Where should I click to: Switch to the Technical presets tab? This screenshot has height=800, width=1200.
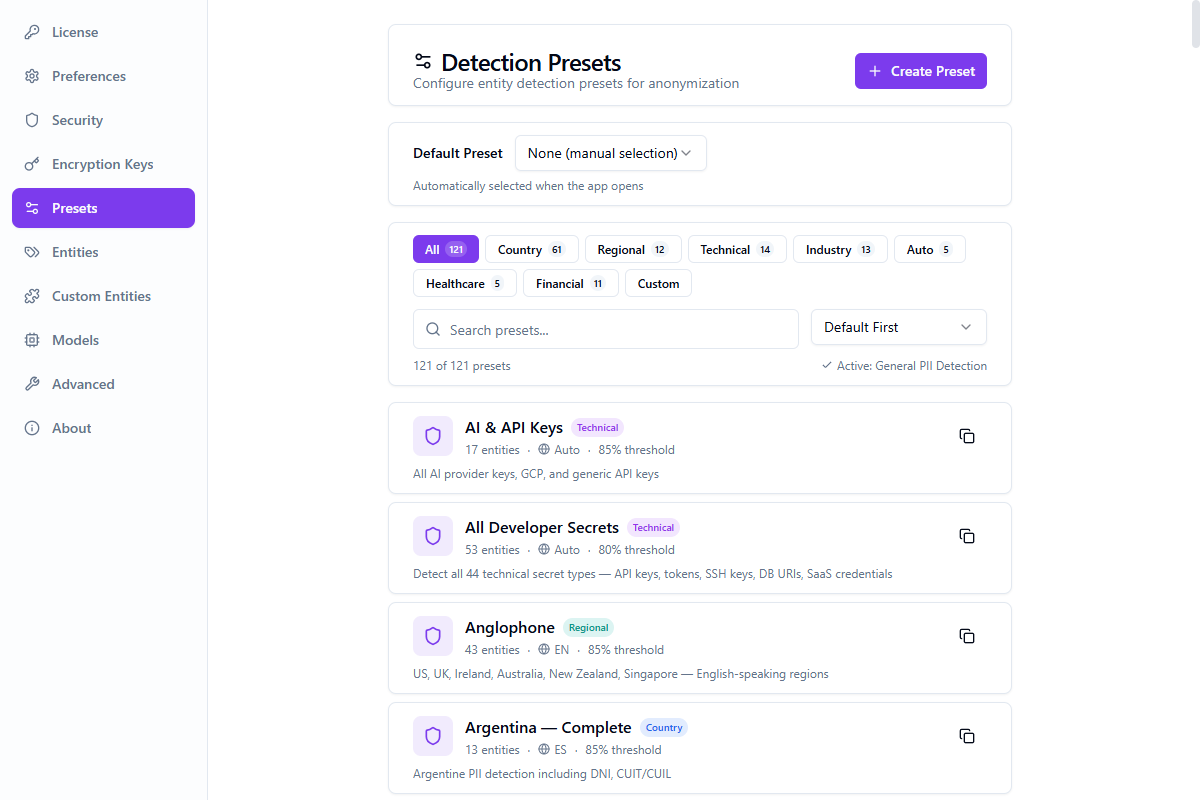pos(737,249)
